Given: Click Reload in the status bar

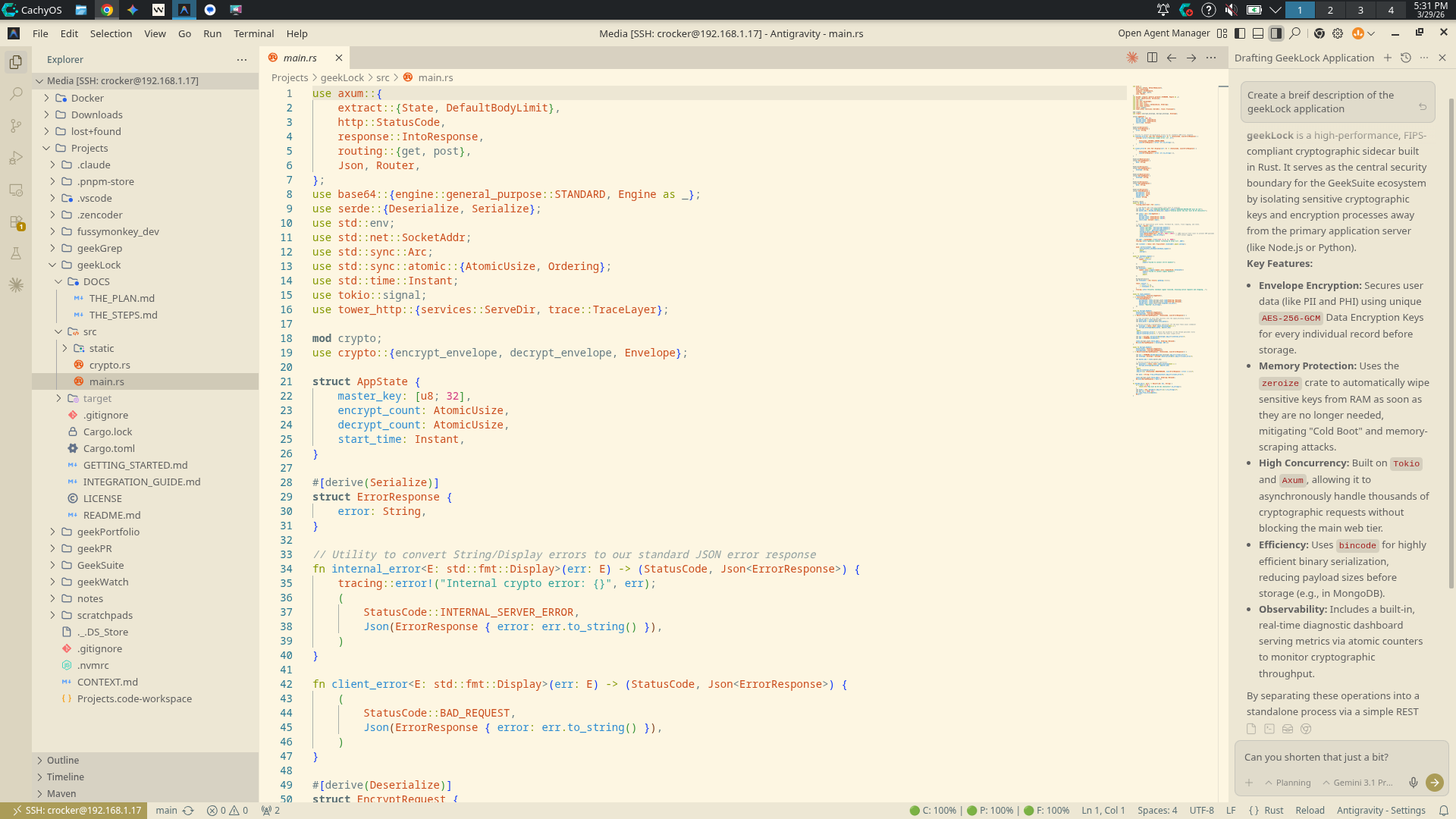Looking at the screenshot, I should pyautogui.click(x=1311, y=810).
